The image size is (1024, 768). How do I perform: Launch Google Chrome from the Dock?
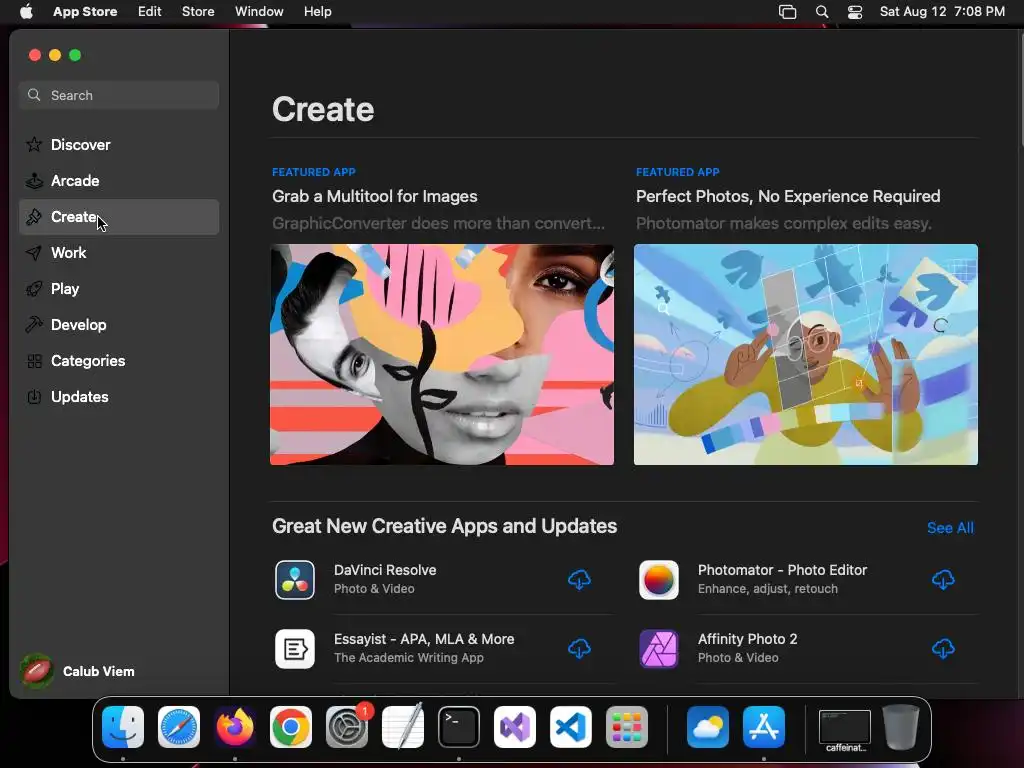pyautogui.click(x=291, y=727)
